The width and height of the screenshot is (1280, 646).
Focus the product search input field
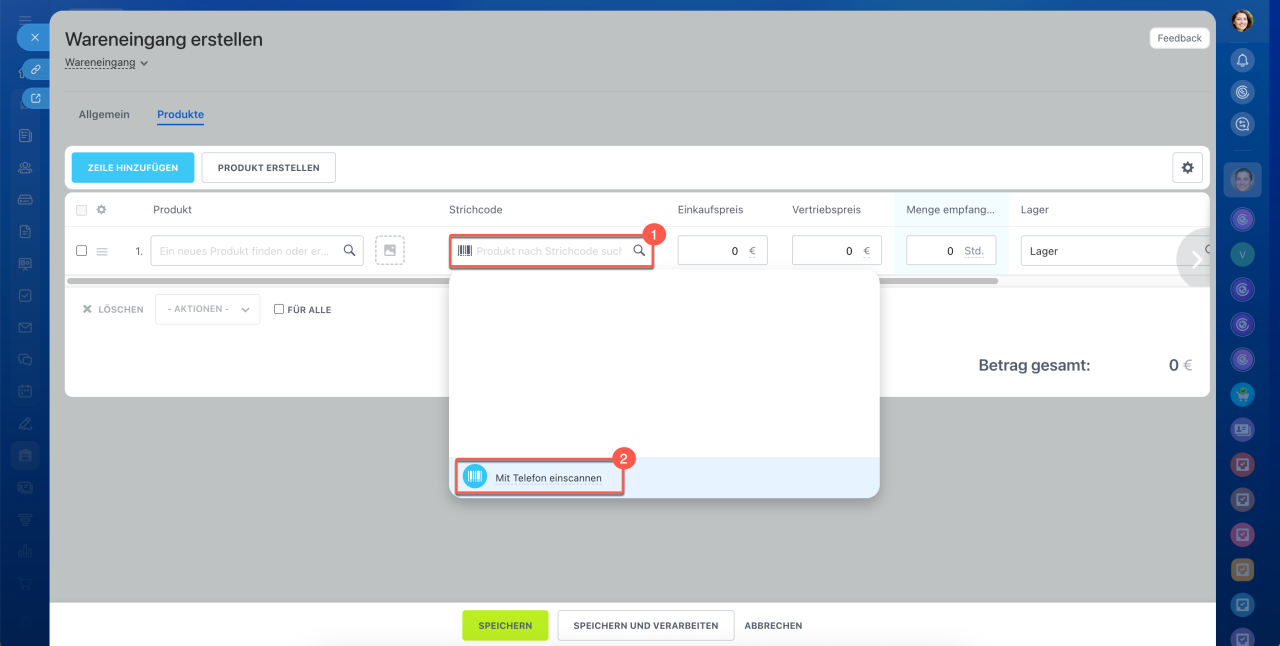coord(257,251)
